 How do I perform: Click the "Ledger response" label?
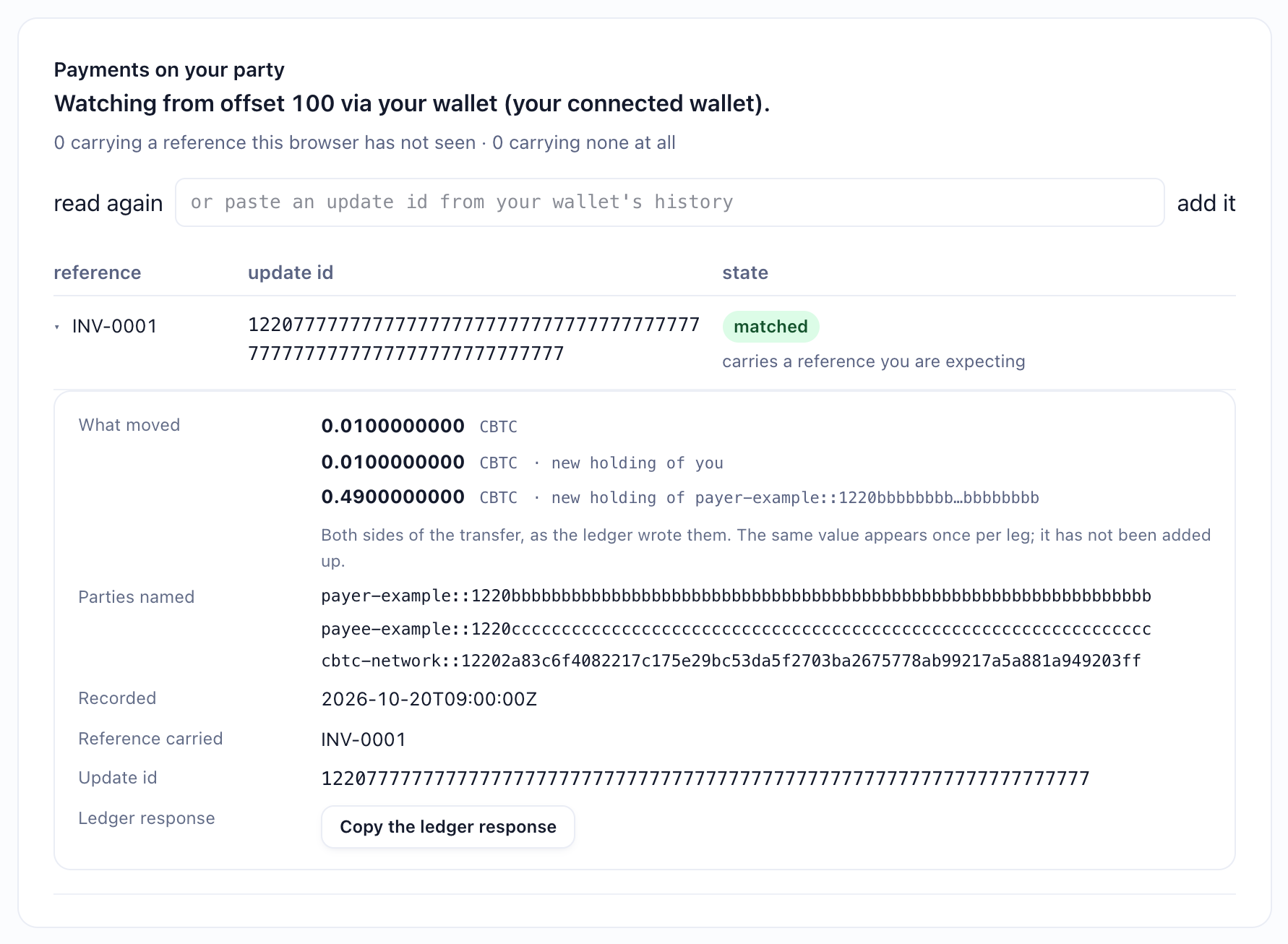[147, 818]
